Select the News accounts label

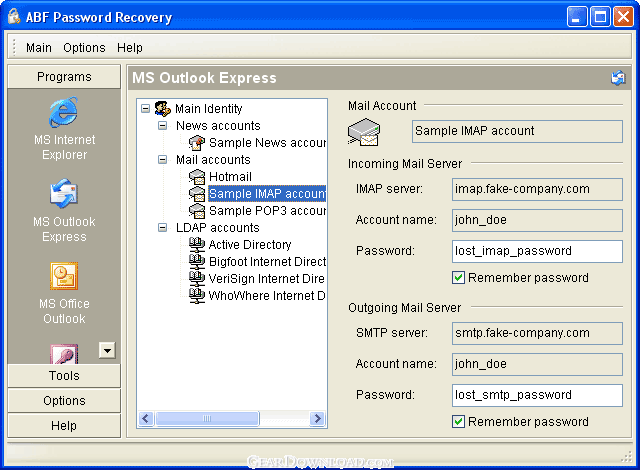click(218, 126)
